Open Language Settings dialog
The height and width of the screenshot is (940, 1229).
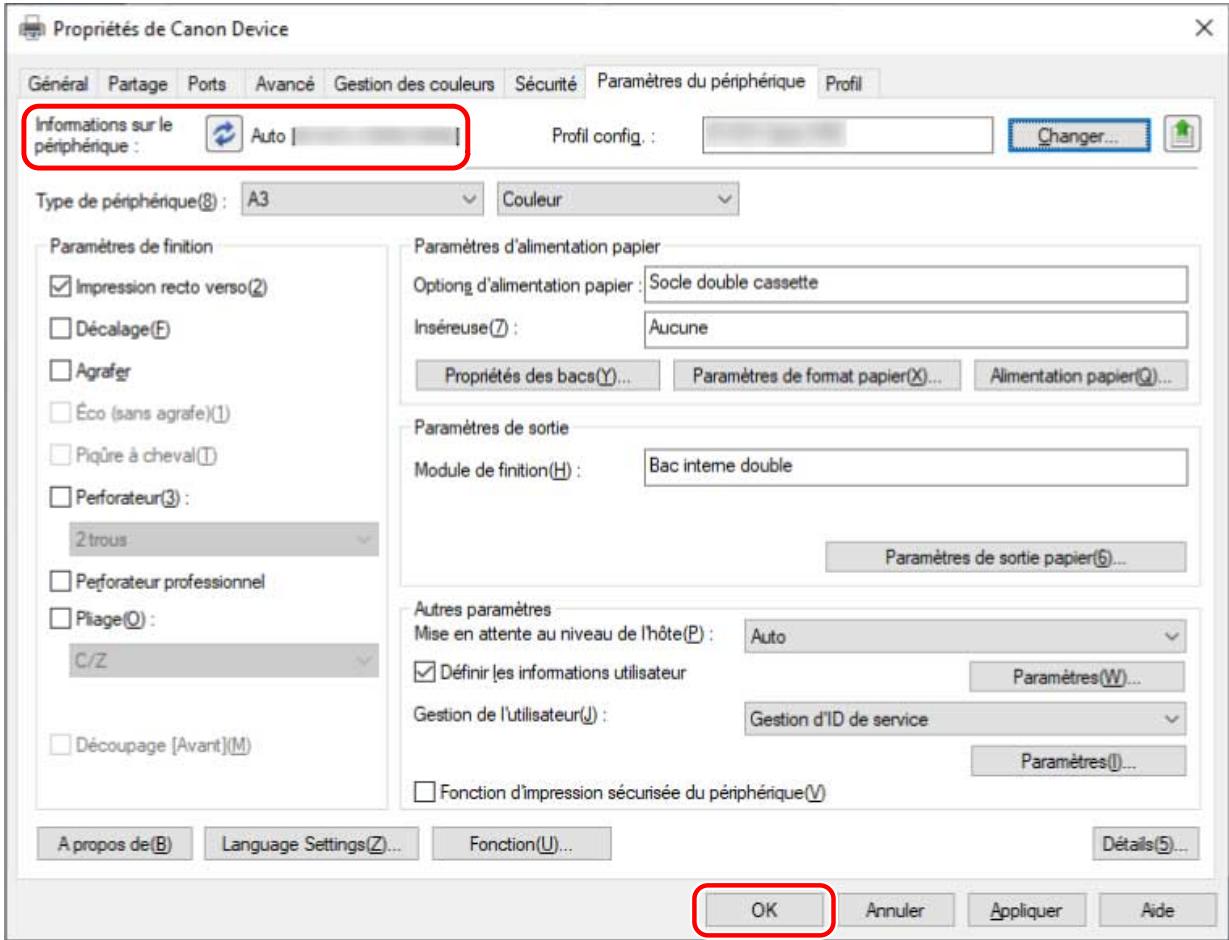pos(311,845)
